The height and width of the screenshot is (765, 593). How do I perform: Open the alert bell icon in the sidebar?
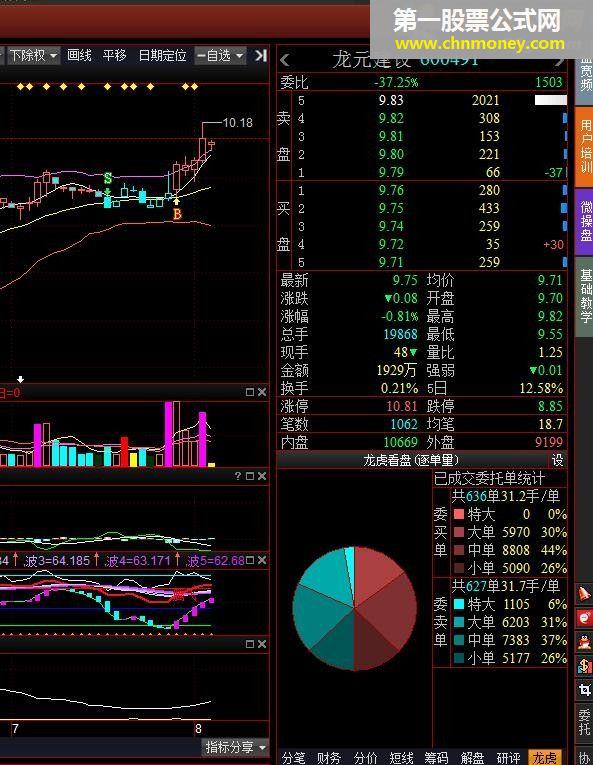coord(584,594)
